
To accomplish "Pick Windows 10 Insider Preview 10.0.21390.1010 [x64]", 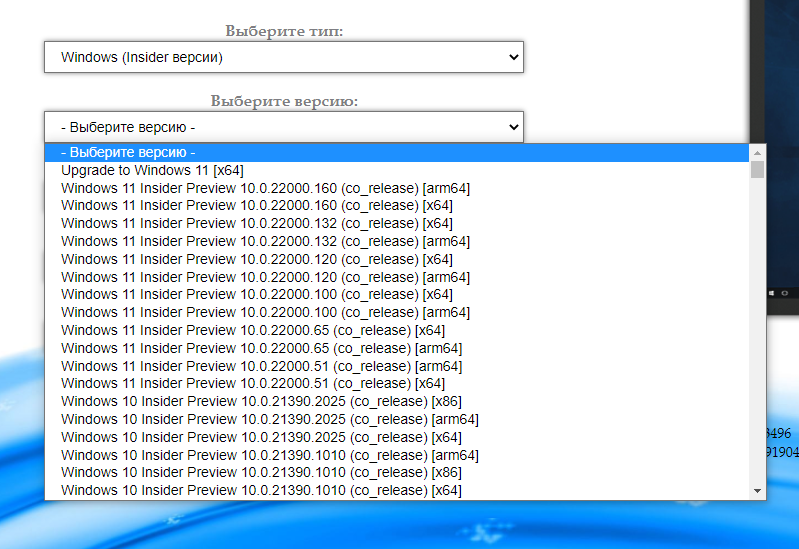I will click(x=396, y=490).
